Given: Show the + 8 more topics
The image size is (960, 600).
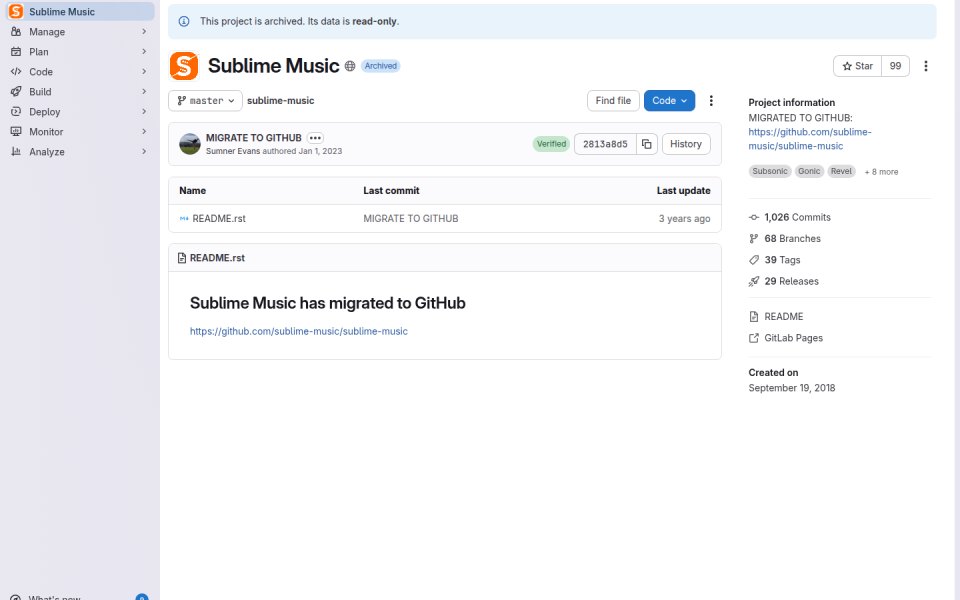Looking at the screenshot, I should coord(881,172).
